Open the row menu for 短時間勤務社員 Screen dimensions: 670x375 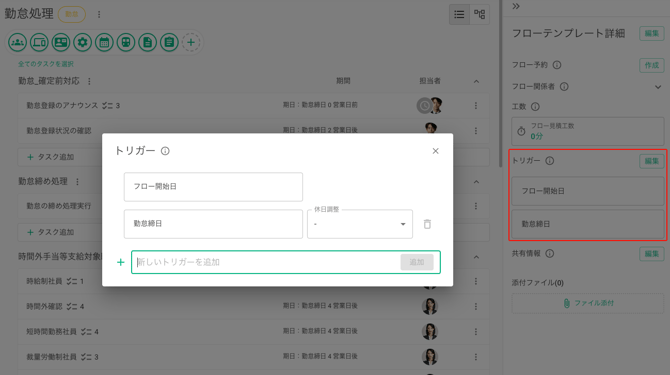(x=476, y=331)
